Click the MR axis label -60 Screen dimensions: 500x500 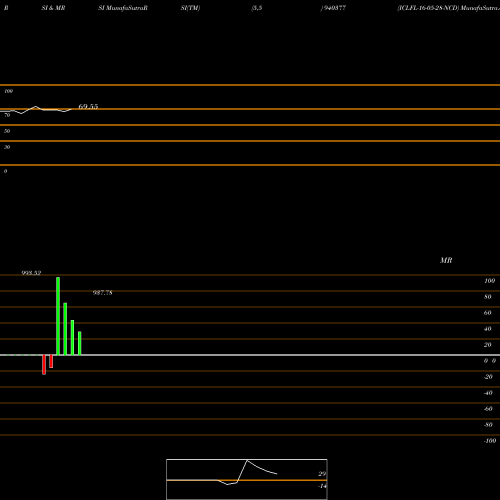(x=488, y=409)
